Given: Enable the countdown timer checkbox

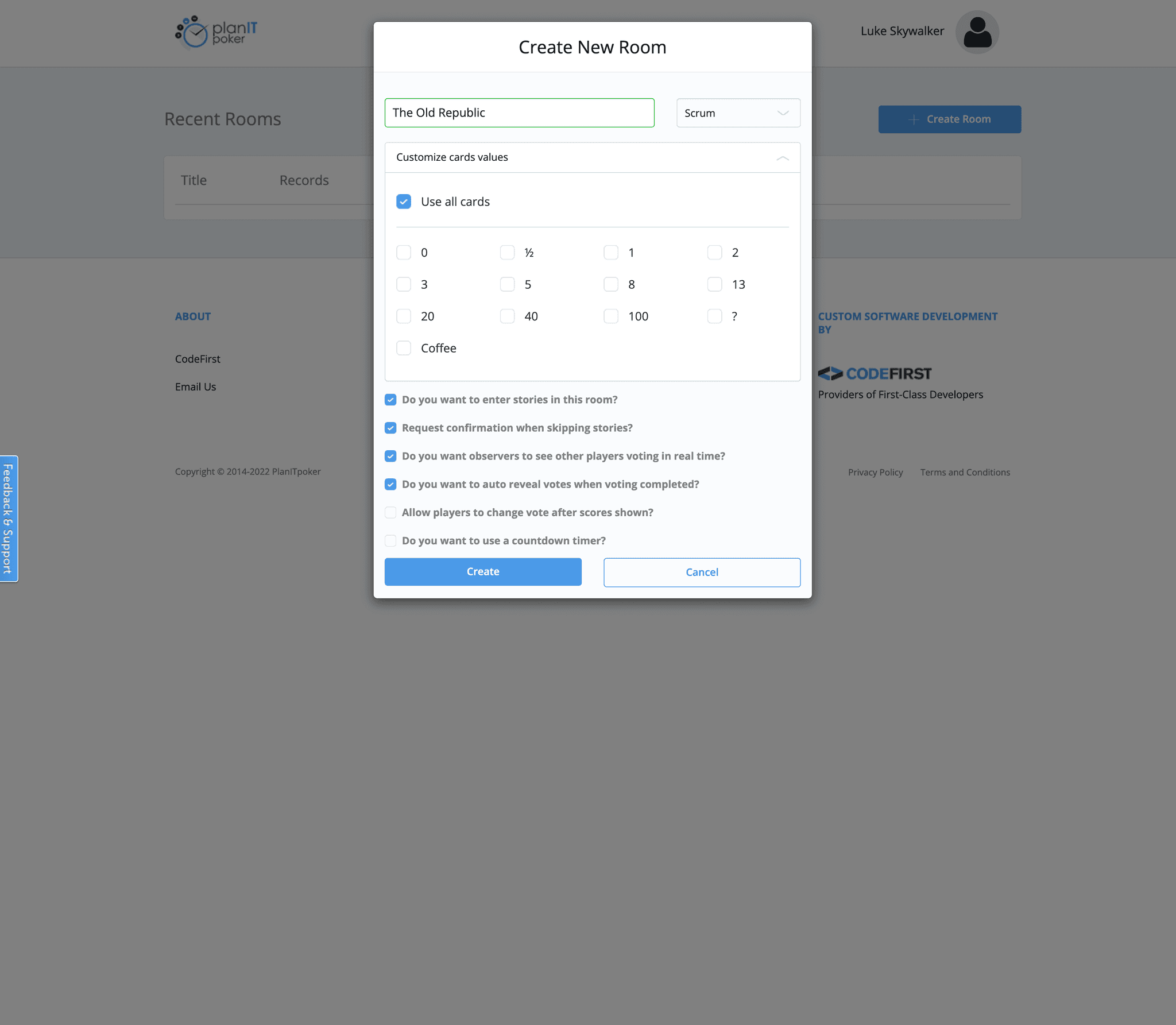Looking at the screenshot, I should pos(390,540).
